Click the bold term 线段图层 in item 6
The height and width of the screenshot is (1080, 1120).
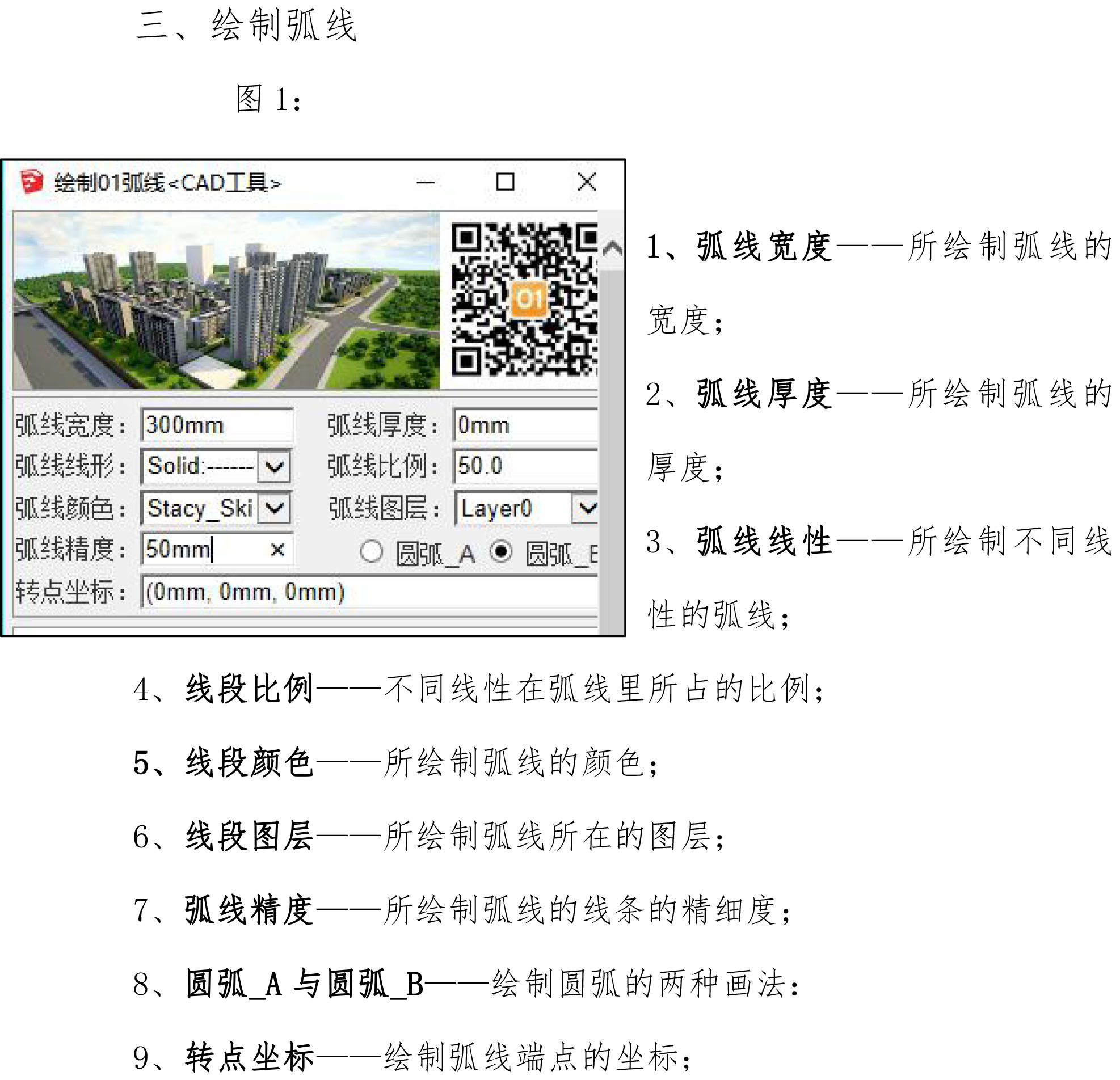pos(250,836)
